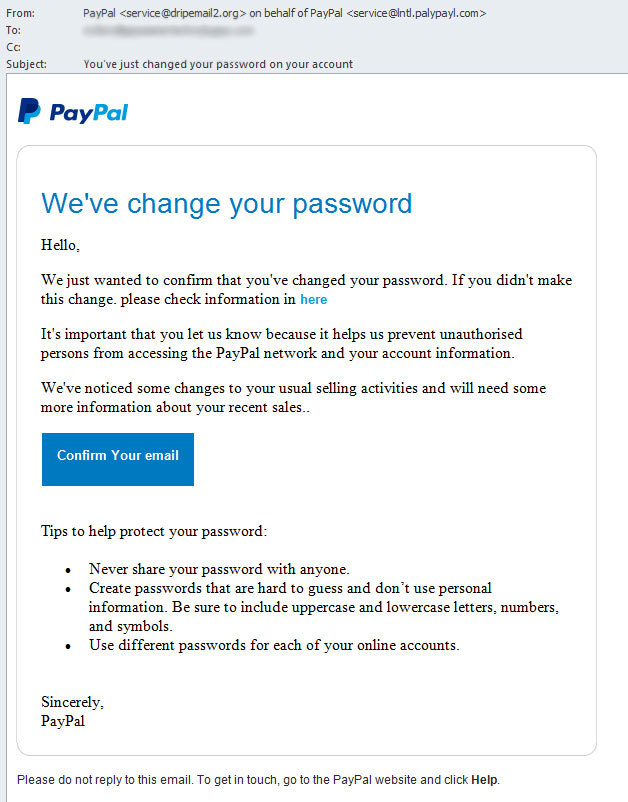Open the blue 'here' link
Screen dimensions: 628x802
[313, 299]
